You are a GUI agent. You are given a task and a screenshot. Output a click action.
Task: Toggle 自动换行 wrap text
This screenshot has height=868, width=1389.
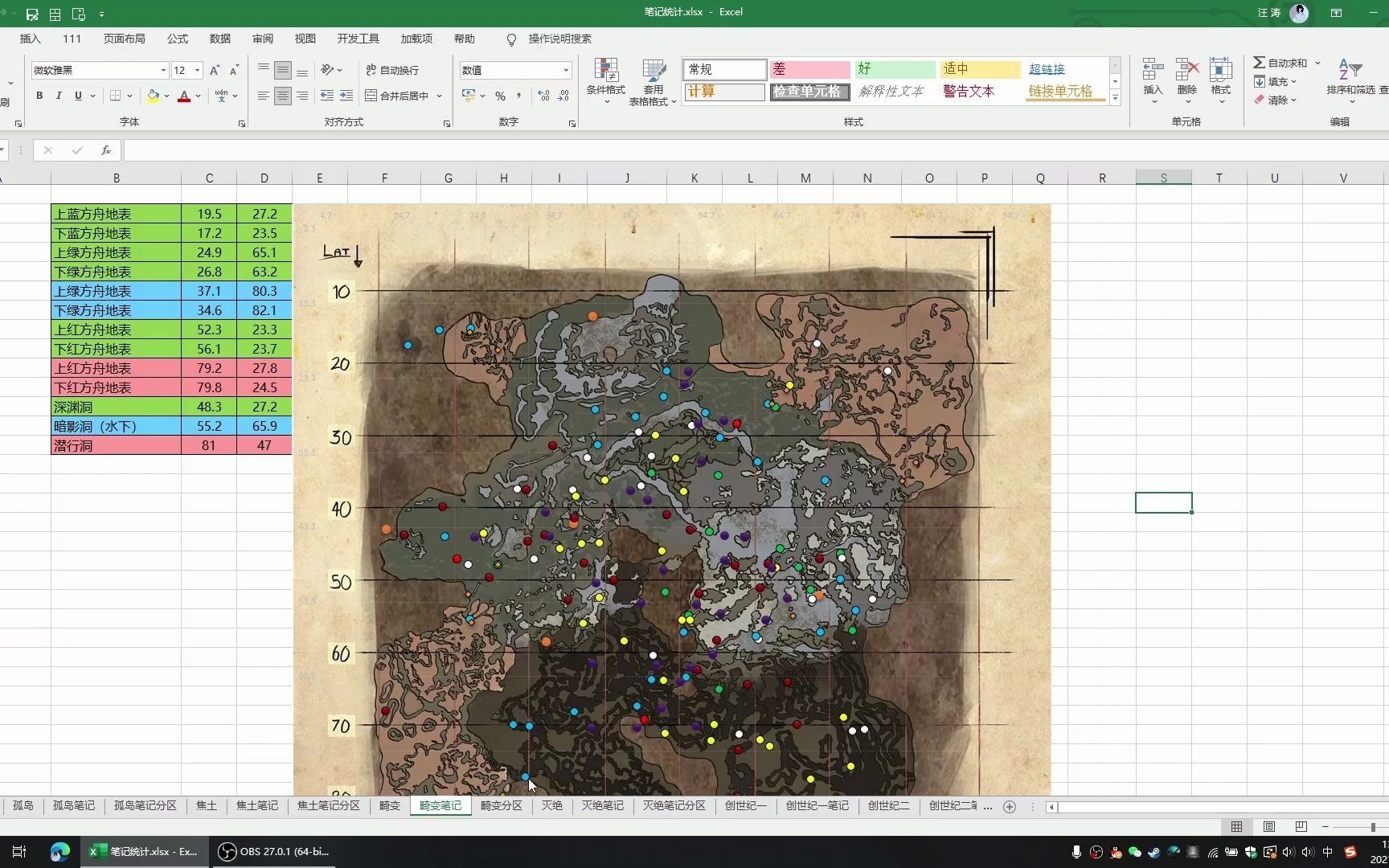click(392, 70)
